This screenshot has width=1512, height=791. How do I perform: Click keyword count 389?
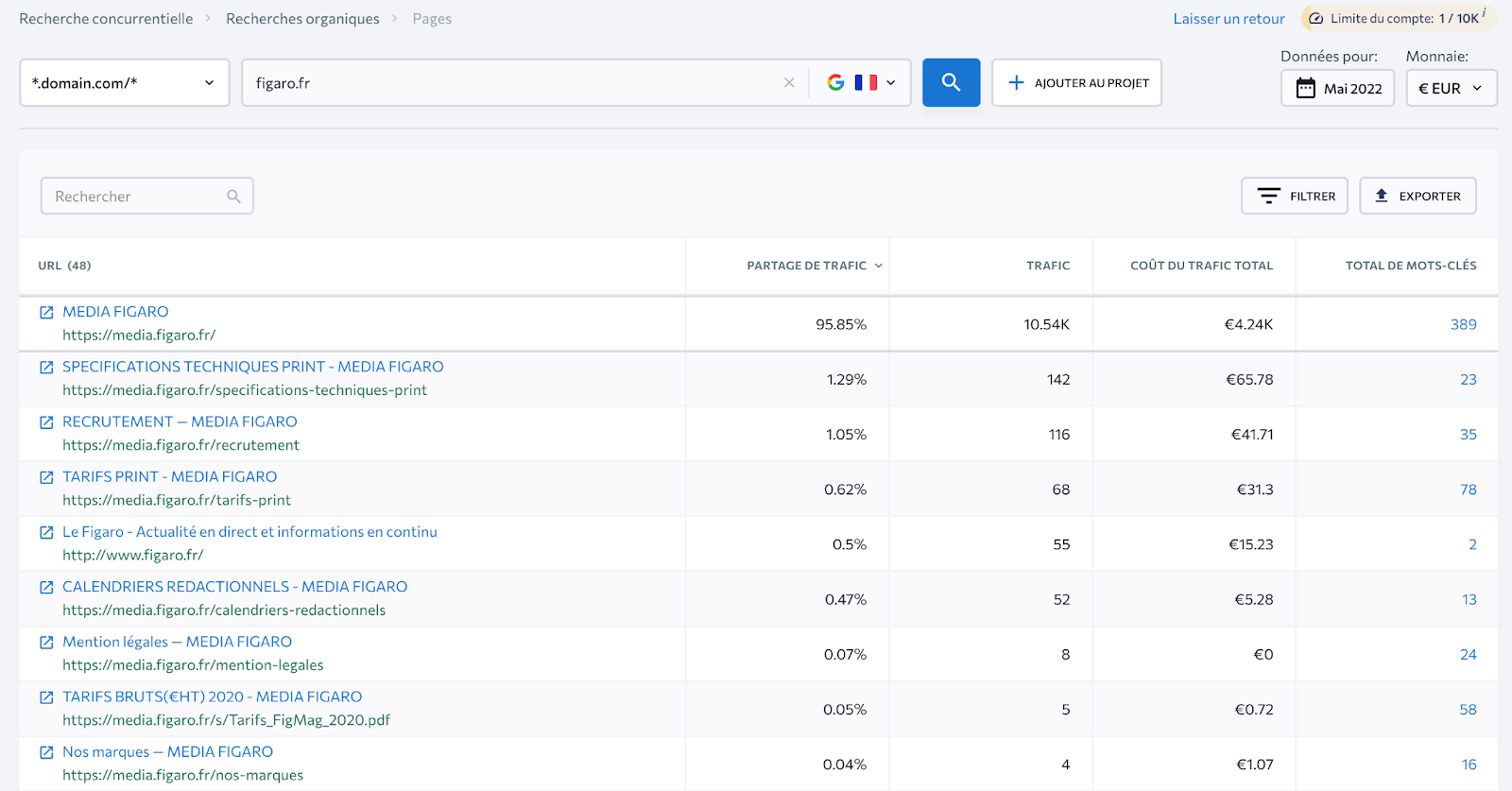click(x=1463, y=324)
